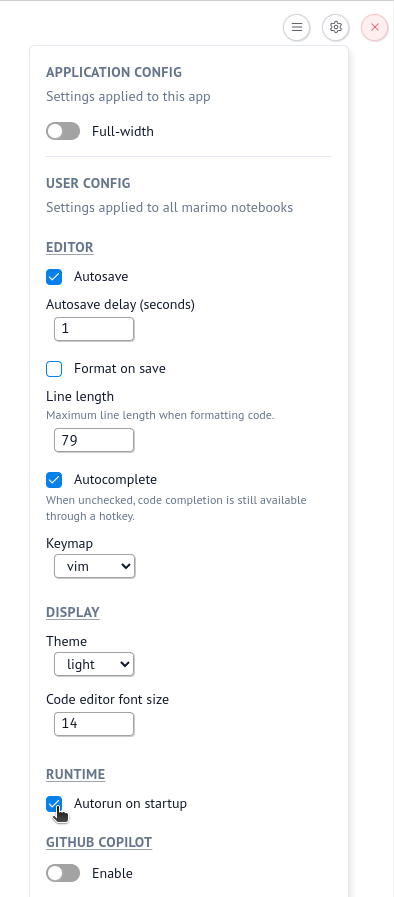
Task: Enable the GitHub Copilot toggle
Action: (63, 874)
